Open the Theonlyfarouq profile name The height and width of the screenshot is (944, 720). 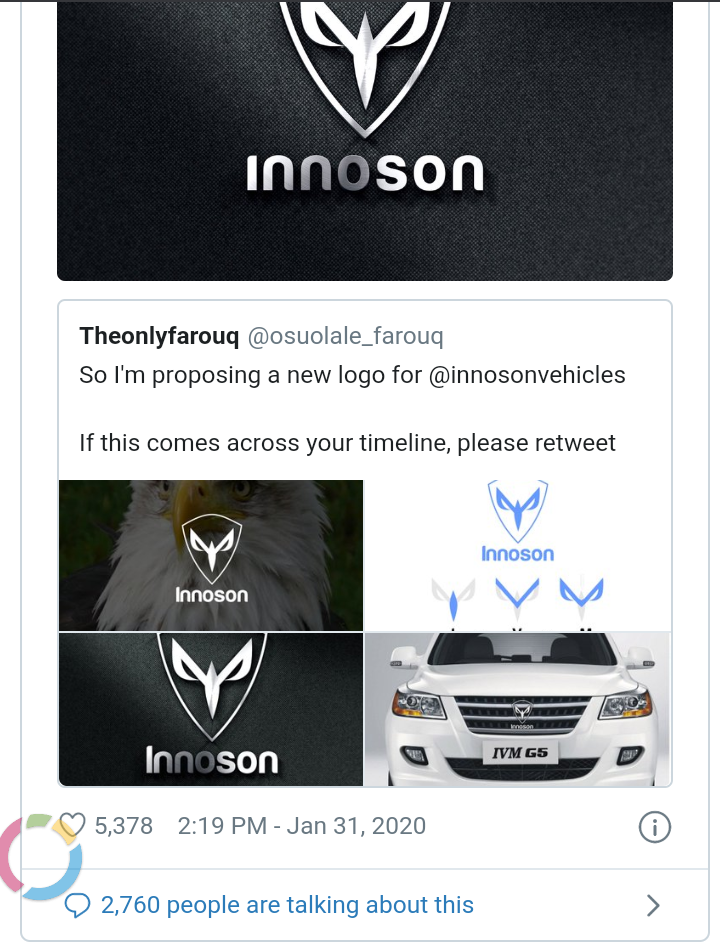pos(159,336)
